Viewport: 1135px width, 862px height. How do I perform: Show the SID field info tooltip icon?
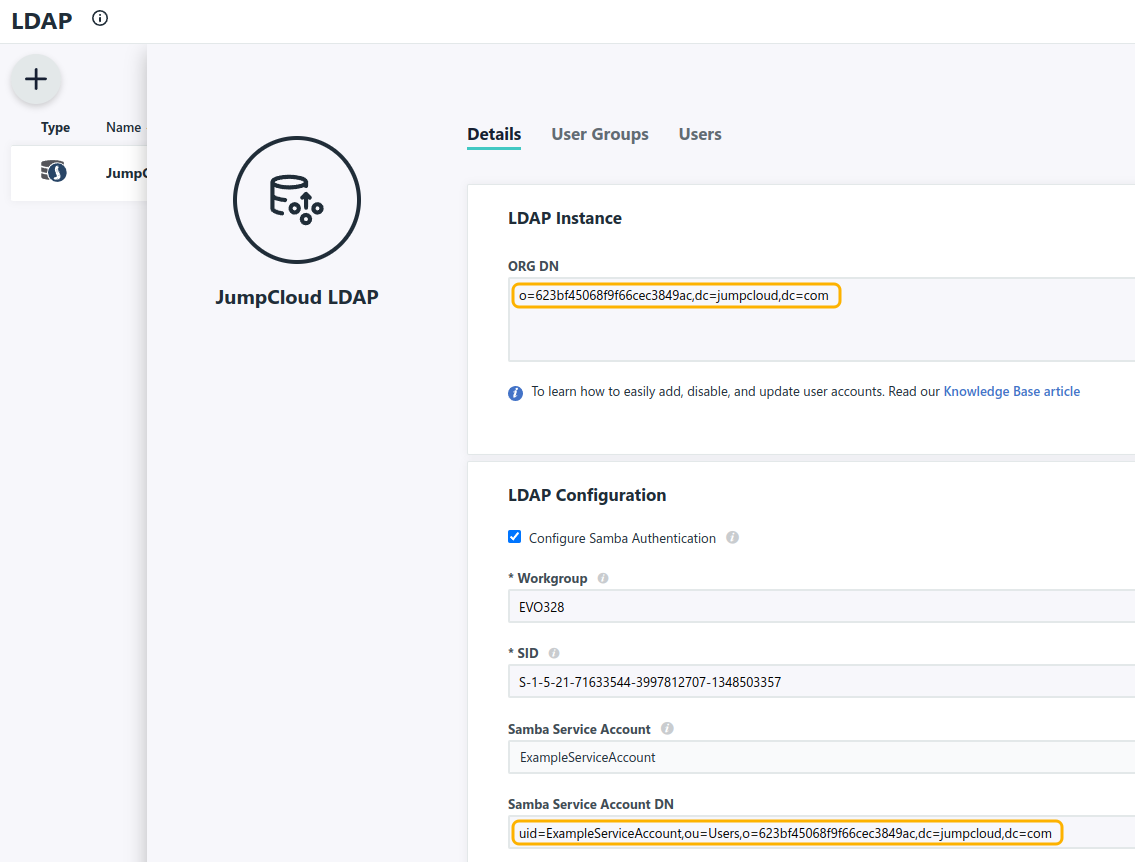coord(554,653)
